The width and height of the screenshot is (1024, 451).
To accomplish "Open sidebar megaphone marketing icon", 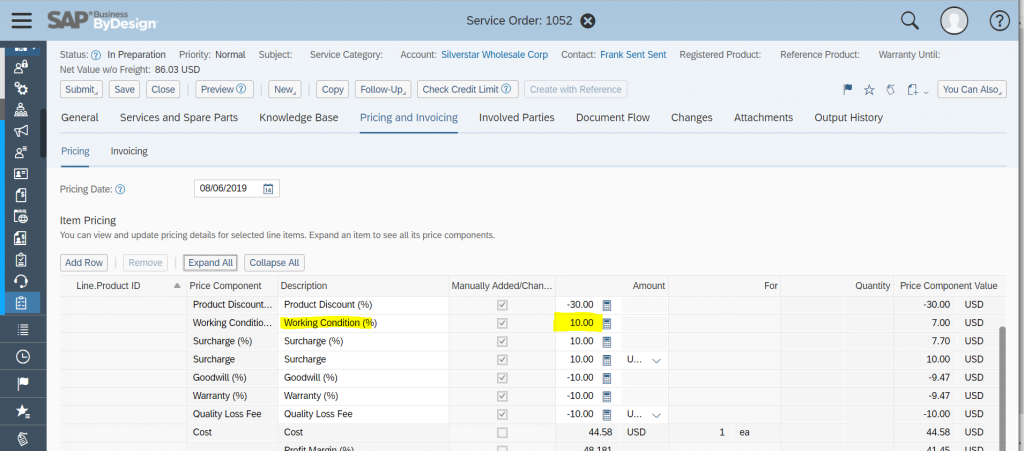I will pyautogui.click(x=21, y=131).
